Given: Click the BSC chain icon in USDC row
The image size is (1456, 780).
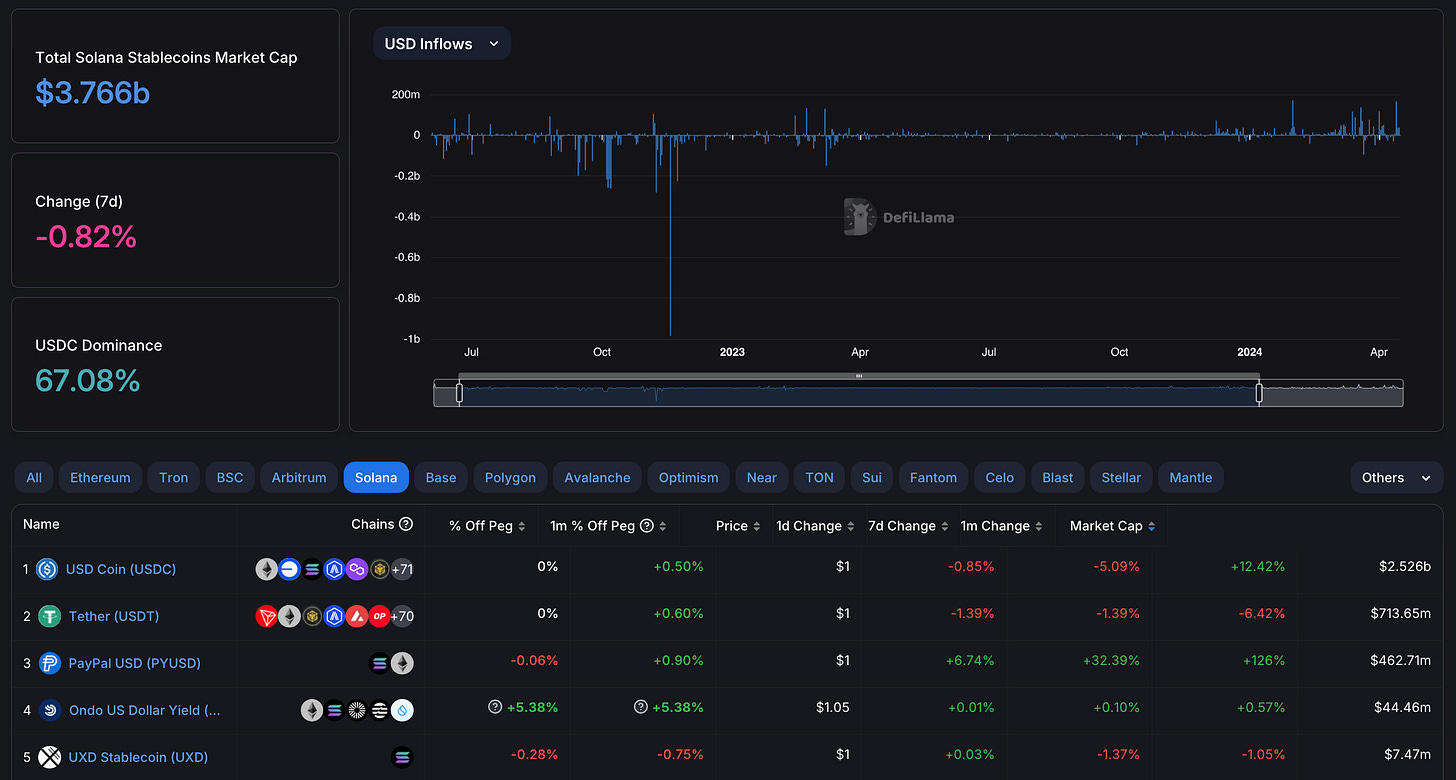Looking at the screenshot, I should (380, 569).
